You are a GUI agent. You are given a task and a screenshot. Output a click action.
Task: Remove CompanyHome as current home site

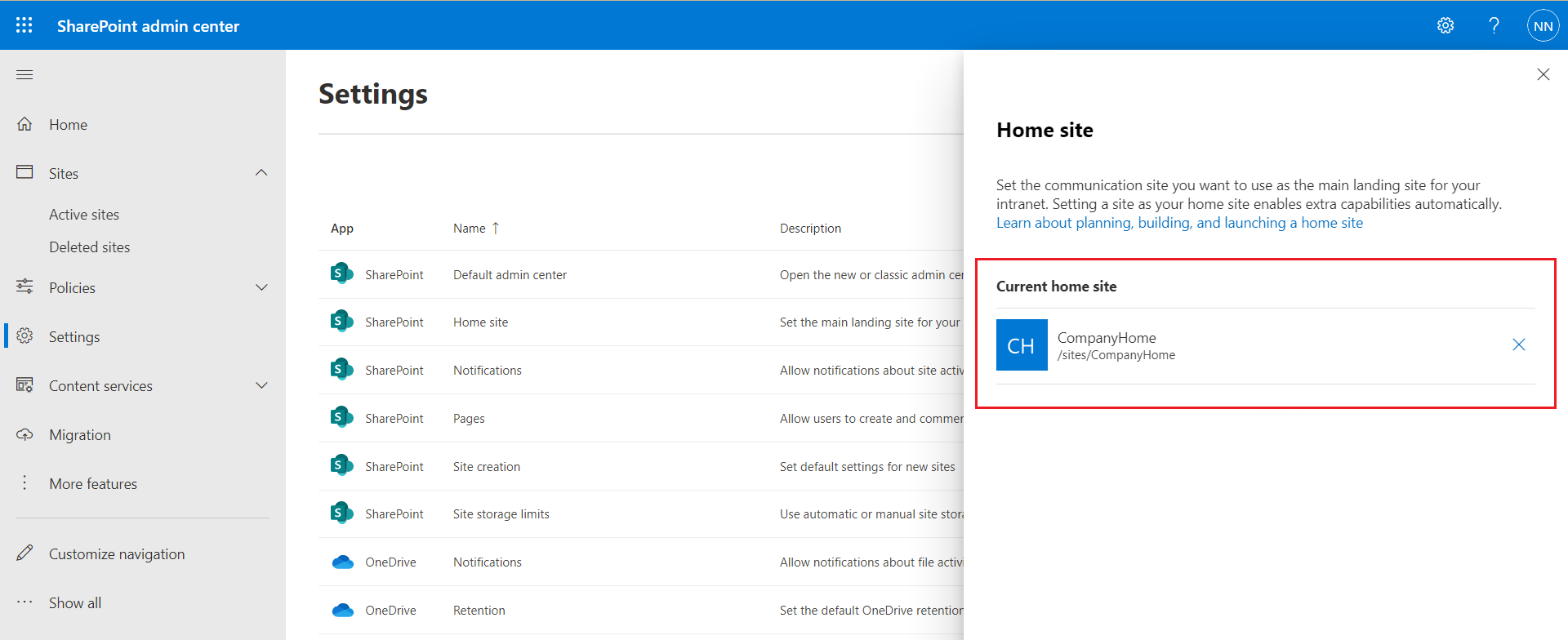[x=1518, y=344]
